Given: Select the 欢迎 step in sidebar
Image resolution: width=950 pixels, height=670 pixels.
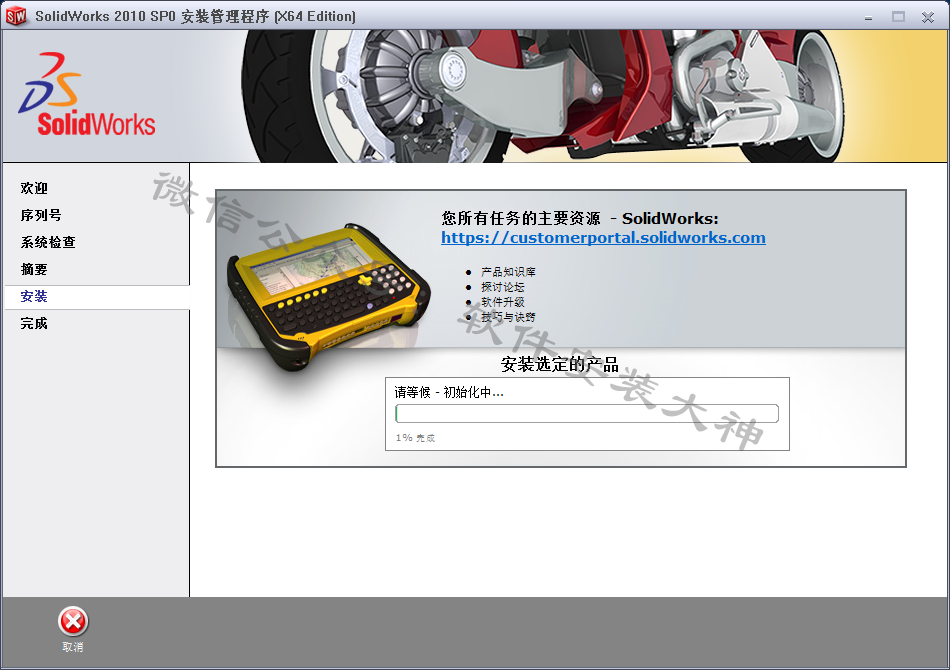Looking at the screenshot, I should pyautogui.click(x=34, y=188).
